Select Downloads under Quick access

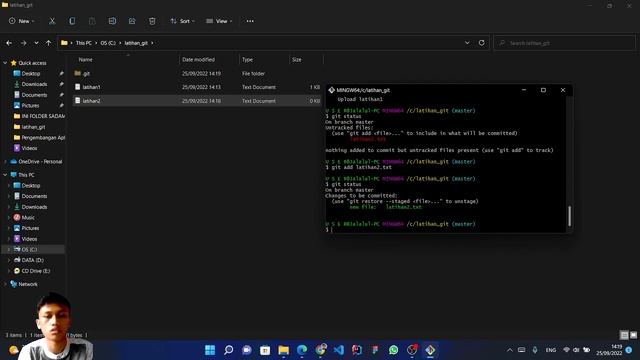coord(34,84)
